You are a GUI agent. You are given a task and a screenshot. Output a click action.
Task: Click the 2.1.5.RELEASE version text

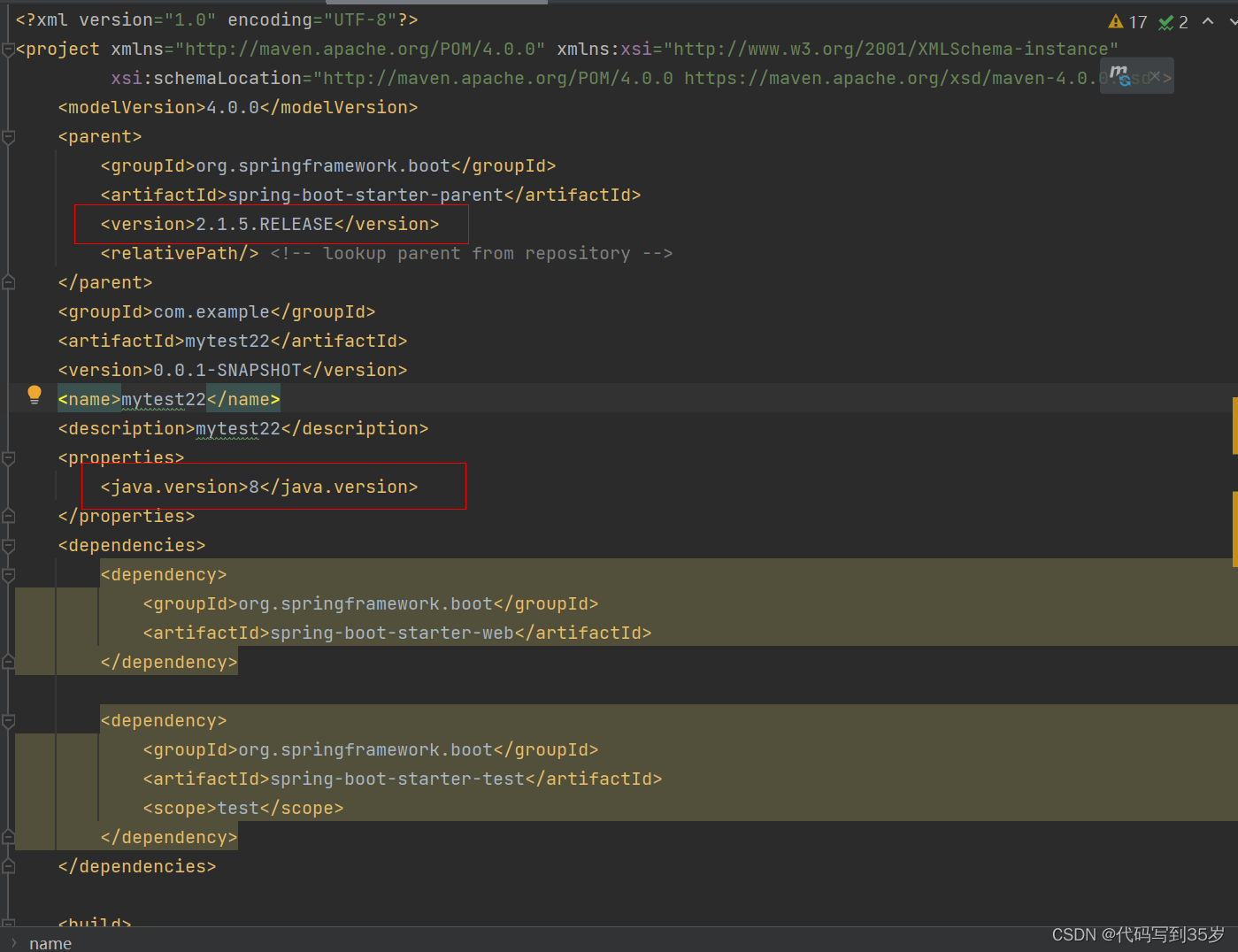pos(265,225)
